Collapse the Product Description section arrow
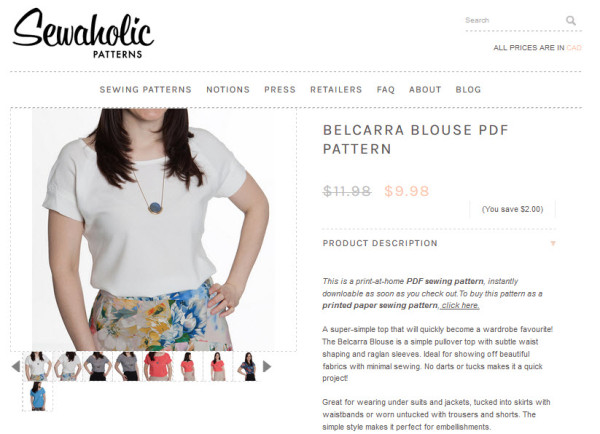600x434 pixels. (x=553, y=243)
